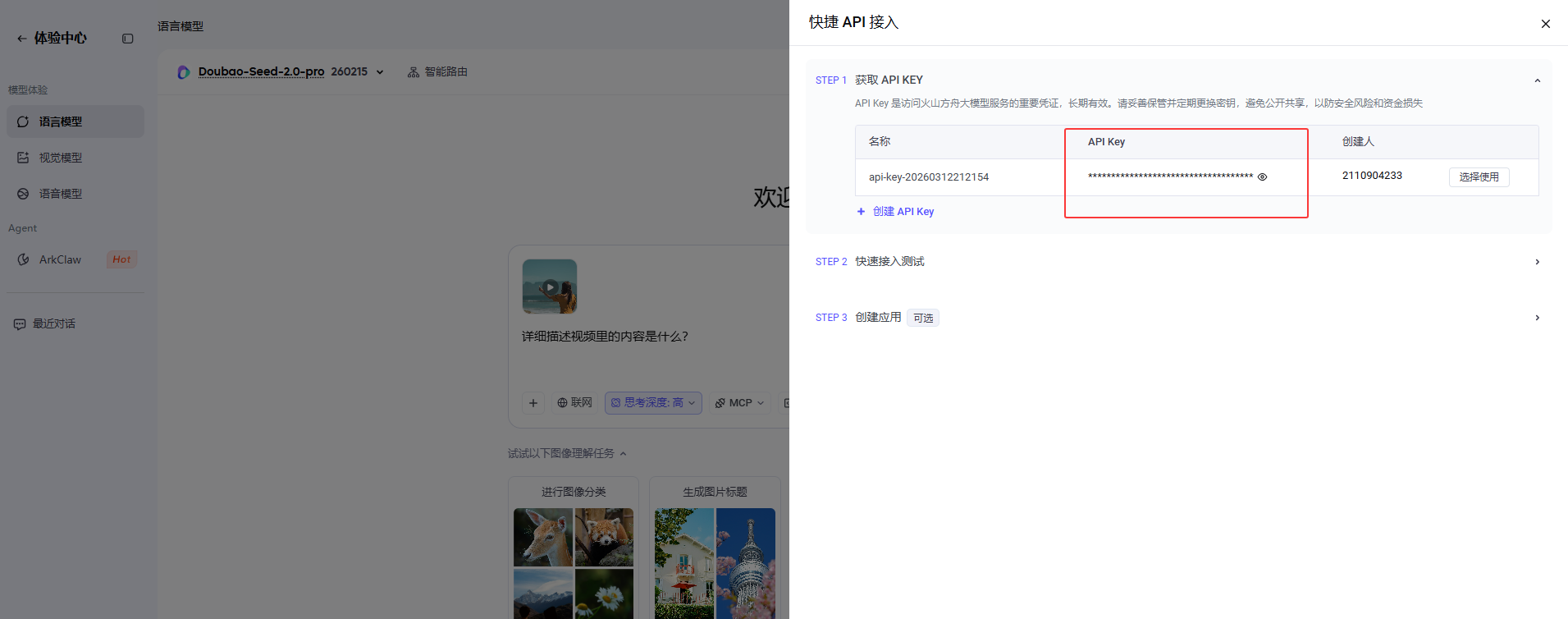Open 最近对话 recent chats
Screen dimensions: 1568x619
coord(53,324)
